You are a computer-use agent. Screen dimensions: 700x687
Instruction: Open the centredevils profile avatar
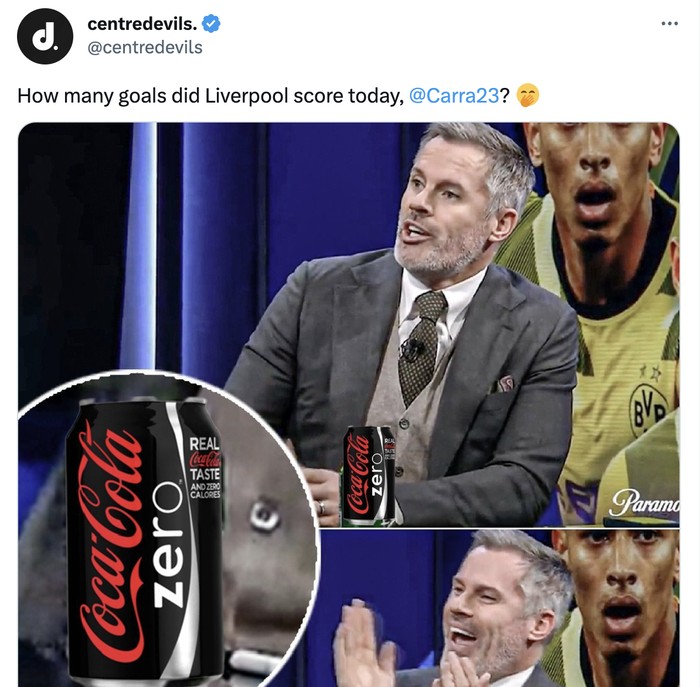coord(45,36)
